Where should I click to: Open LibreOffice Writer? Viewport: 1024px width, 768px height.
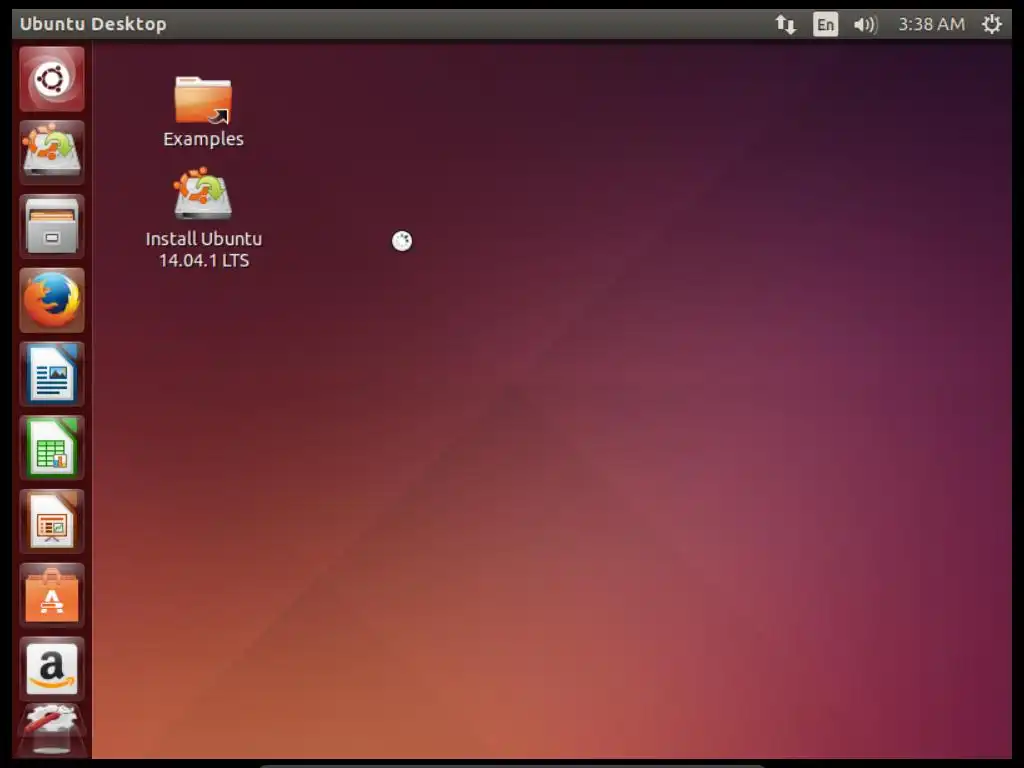pyautogui.click(x=52, y=374)
